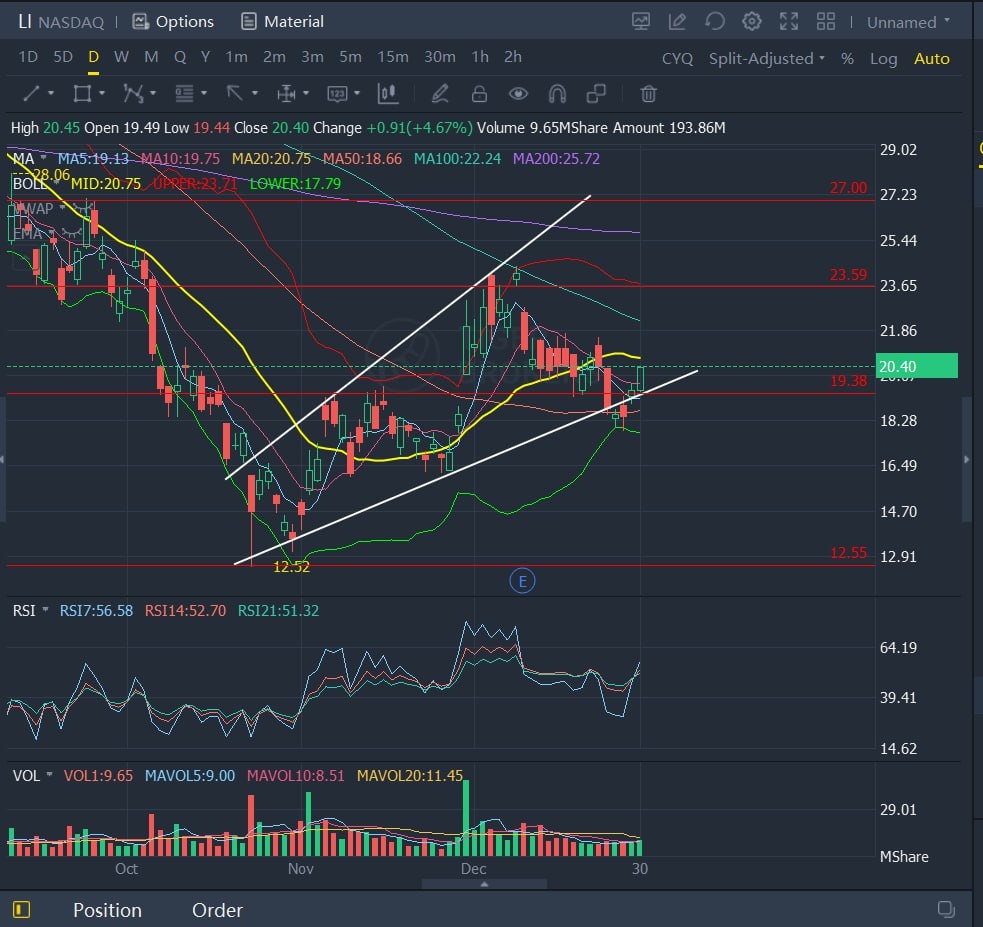This screenshot has height=927, width=983.
Task: Open the multi-chart grid layout icon
Action: [x=826, y=21]
